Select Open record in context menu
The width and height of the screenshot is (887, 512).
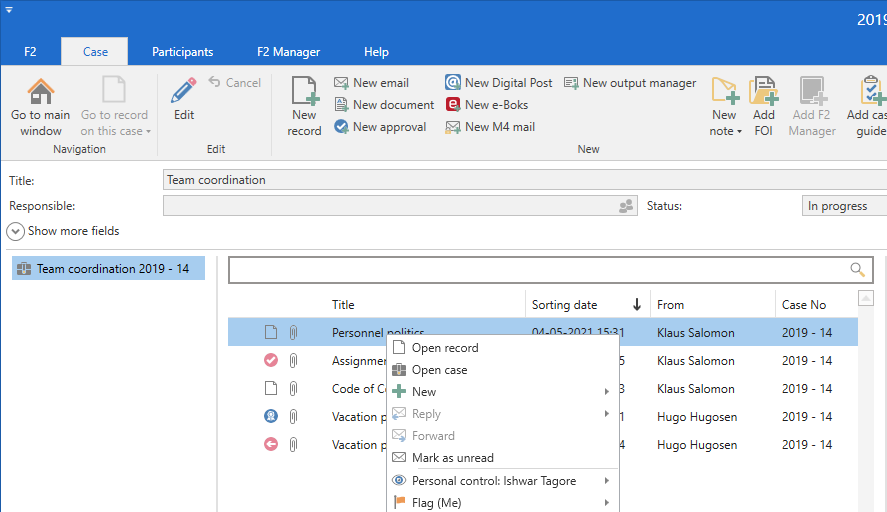pos(445,348)
